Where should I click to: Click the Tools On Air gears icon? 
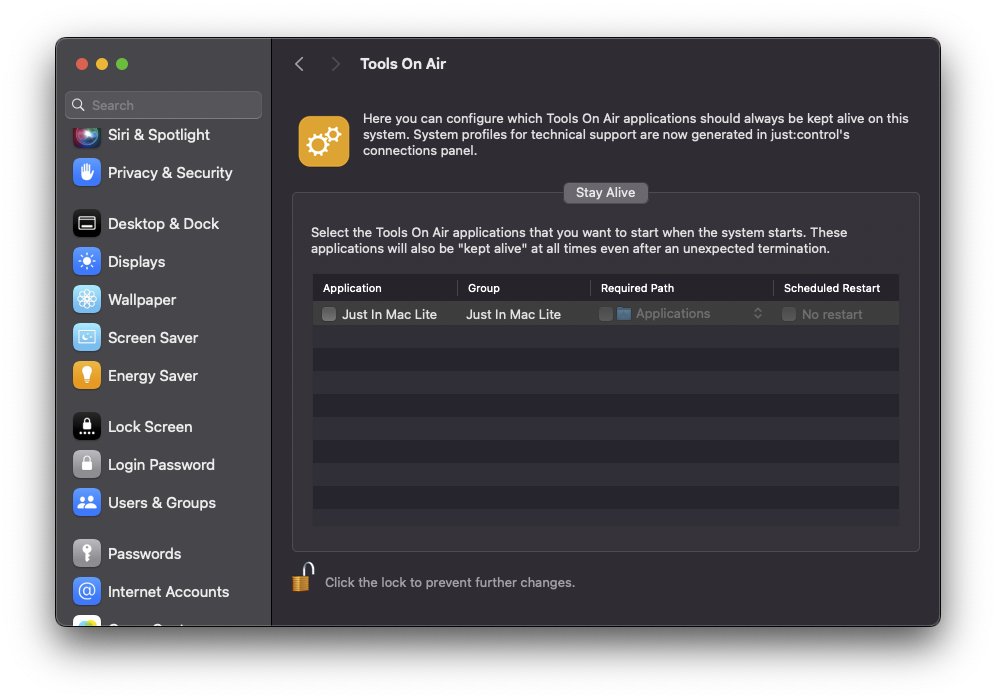[x=324, y=141]
